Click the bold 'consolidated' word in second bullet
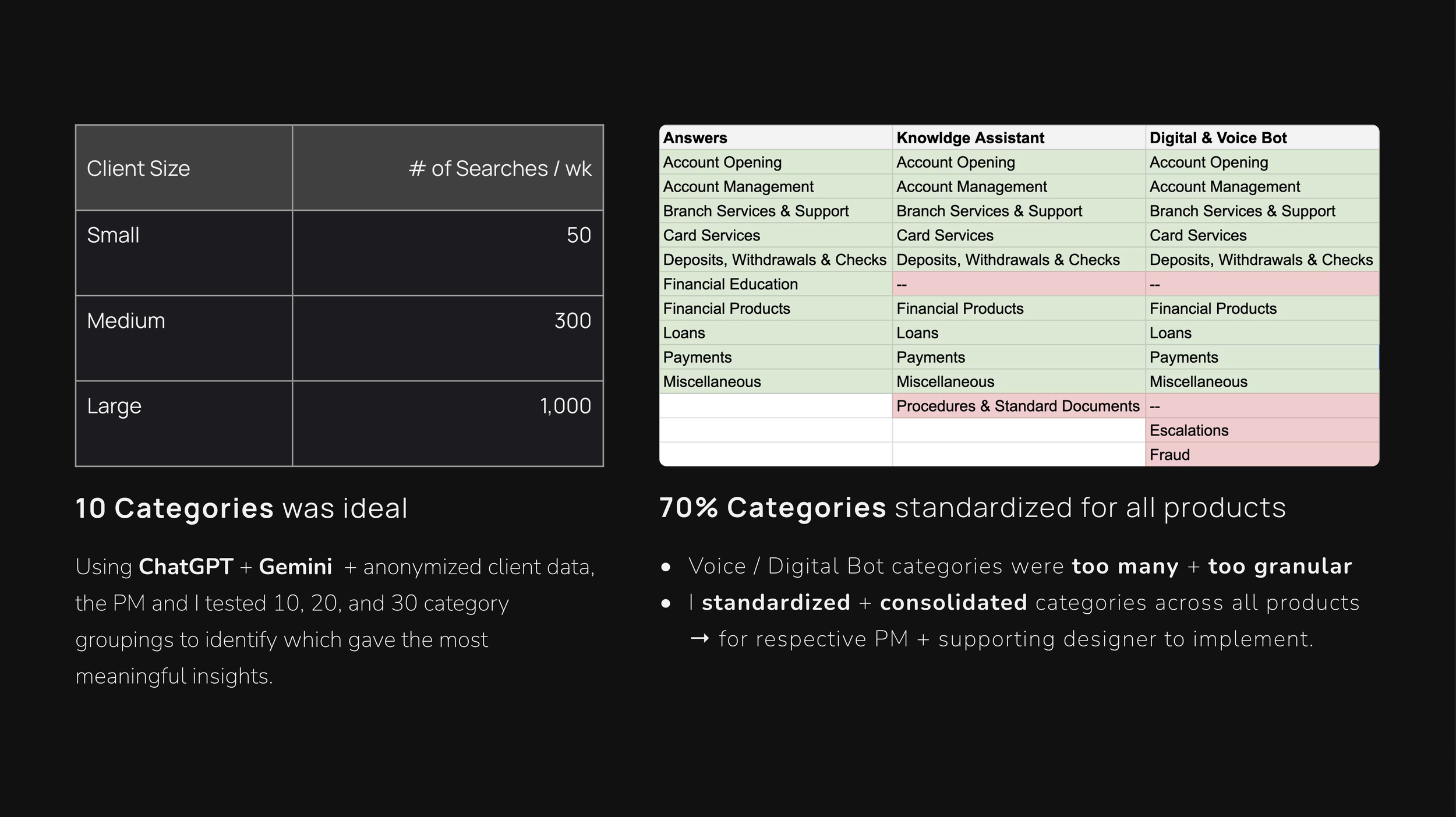The image size is (1456, 817). coord(953,603)
